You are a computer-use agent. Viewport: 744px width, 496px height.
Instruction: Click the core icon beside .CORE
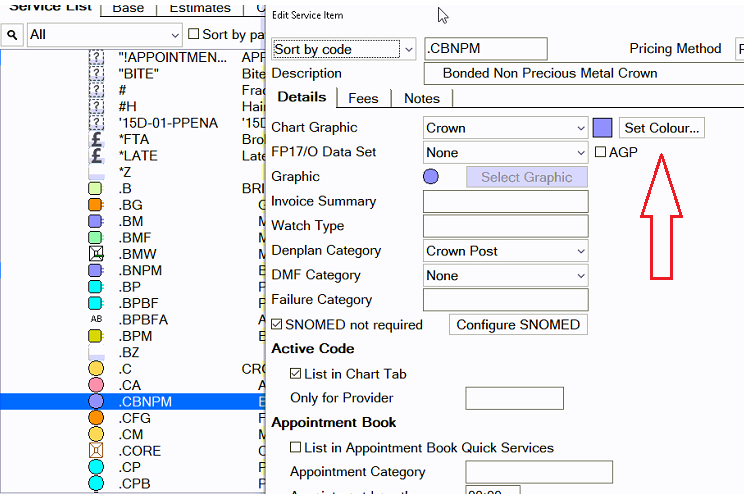(96, 450)
